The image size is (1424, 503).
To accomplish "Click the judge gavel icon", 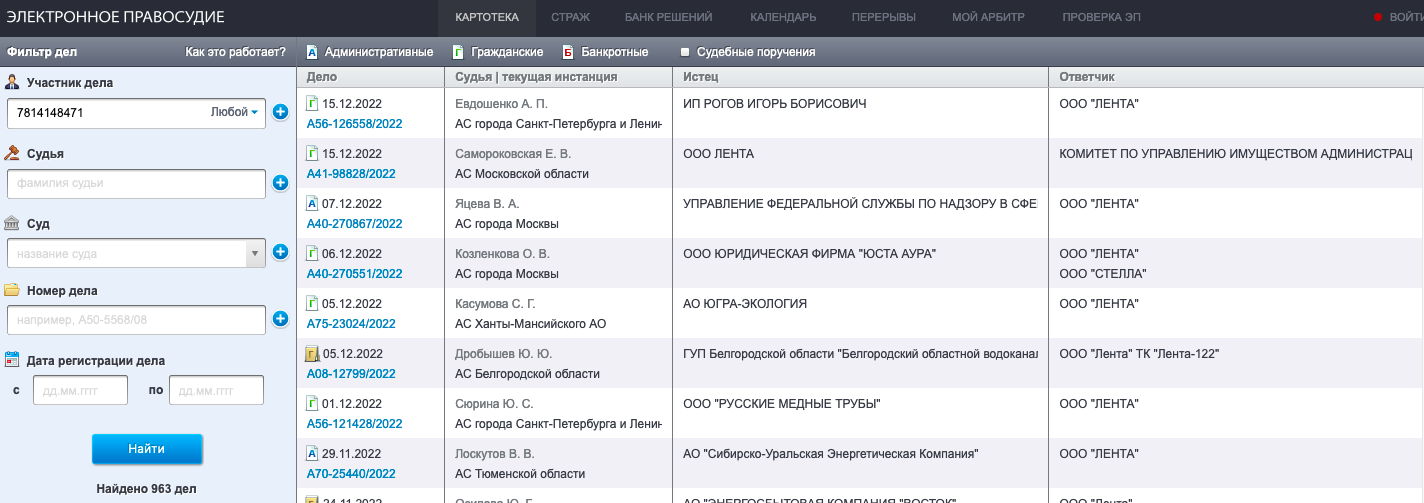I will click(12, 153).
